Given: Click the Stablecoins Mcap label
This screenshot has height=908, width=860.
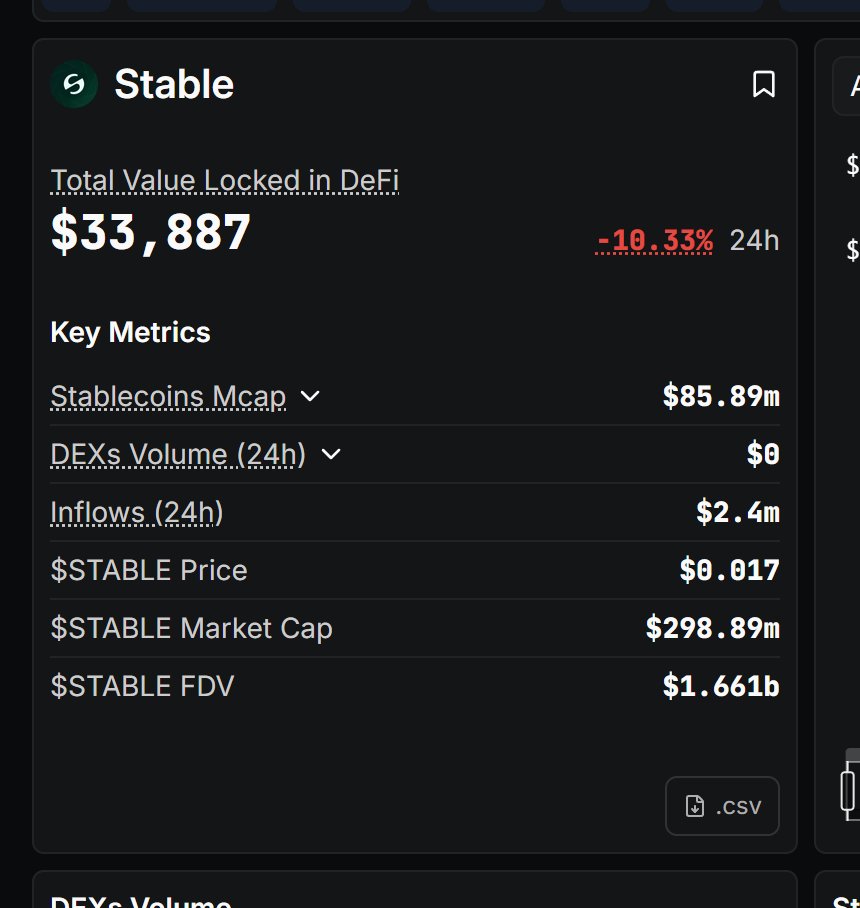Looking at the screenshot, I should pos(168,397).
